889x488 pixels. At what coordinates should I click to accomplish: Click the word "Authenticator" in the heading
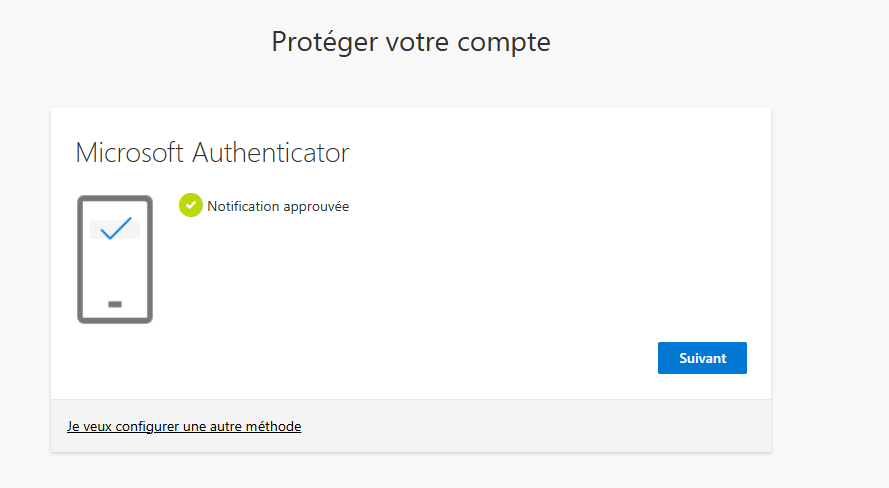pyautogui.click(x=270, y=153)
